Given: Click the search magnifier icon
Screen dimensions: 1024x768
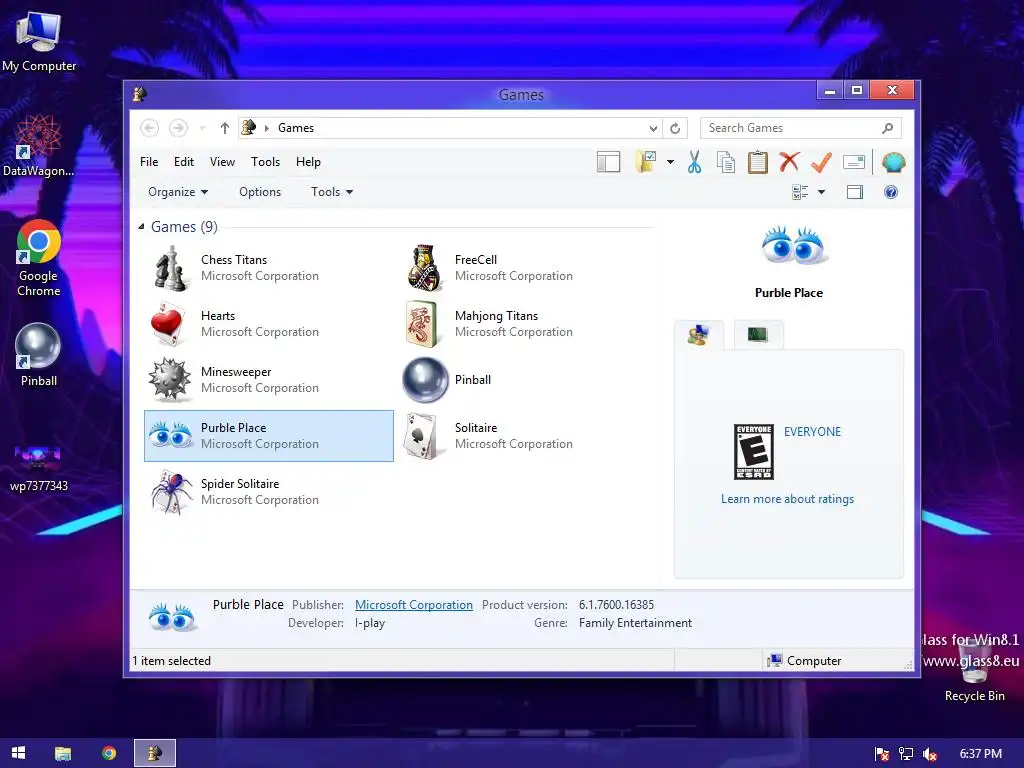Looking at the screenshot, I should click(887, 128).
